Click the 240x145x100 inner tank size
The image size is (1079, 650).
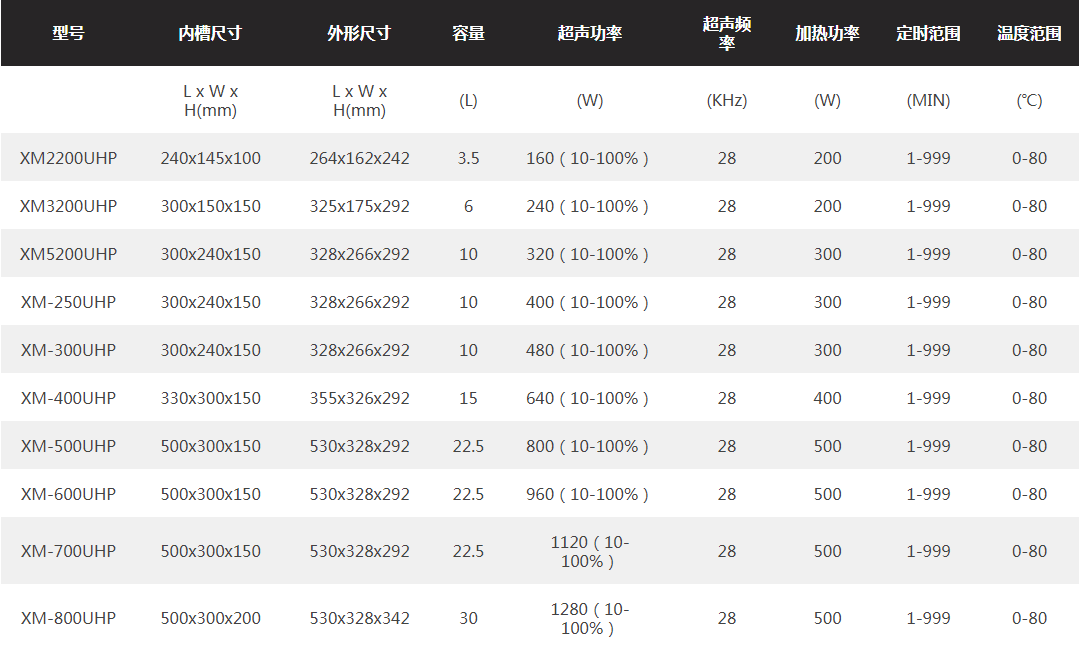211,158
